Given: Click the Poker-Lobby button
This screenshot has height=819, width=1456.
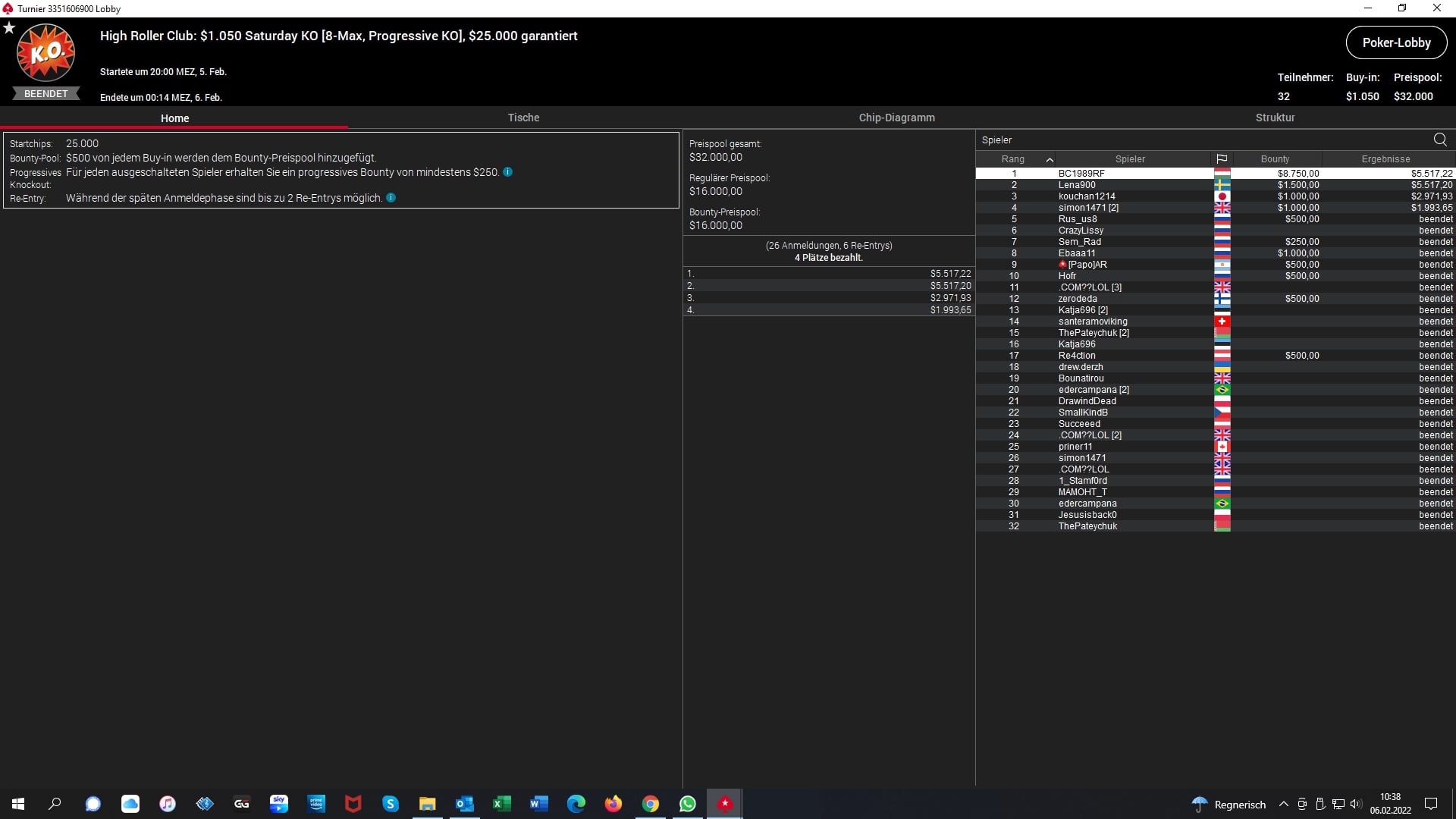Looking at the screenshot, I should pyautogui.click(x=1396, y=42).
